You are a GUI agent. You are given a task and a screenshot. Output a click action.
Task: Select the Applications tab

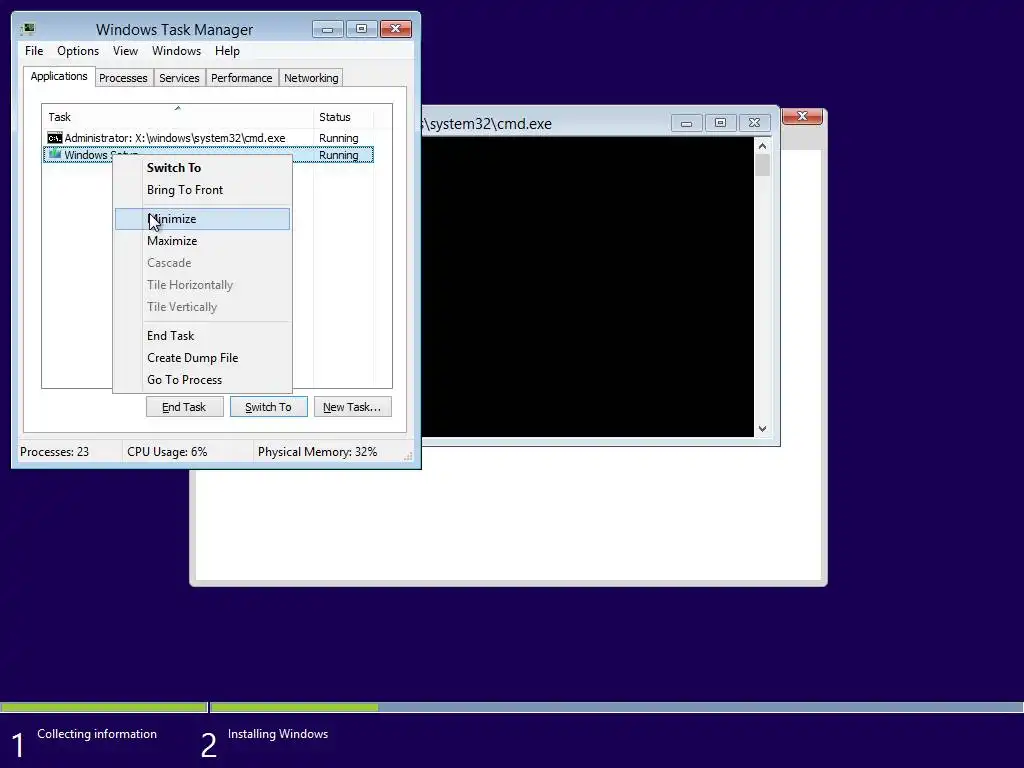pos(59,76)
